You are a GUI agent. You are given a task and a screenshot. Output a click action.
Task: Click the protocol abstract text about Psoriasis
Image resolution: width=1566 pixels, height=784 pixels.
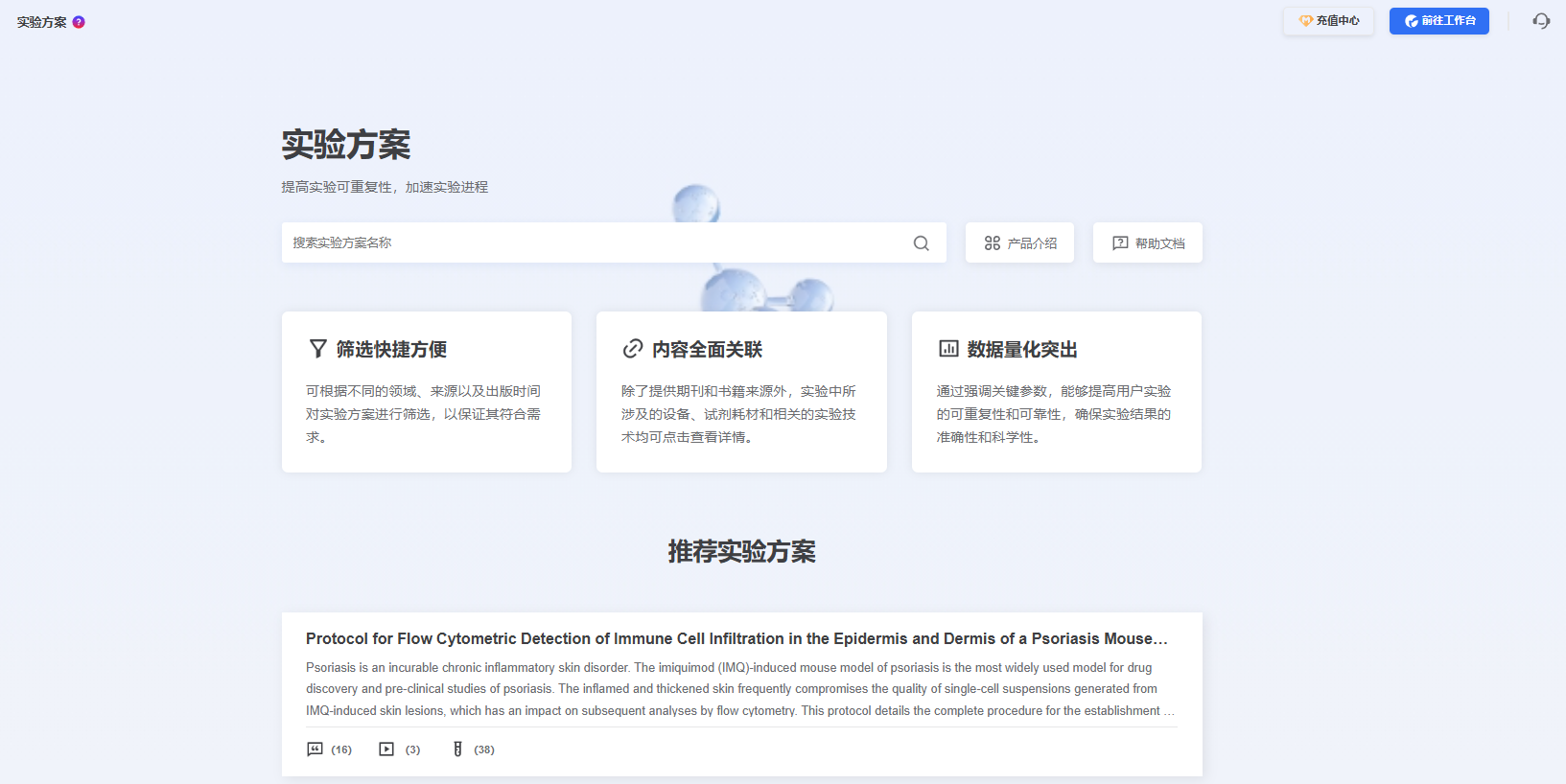(x=740, y=689)
